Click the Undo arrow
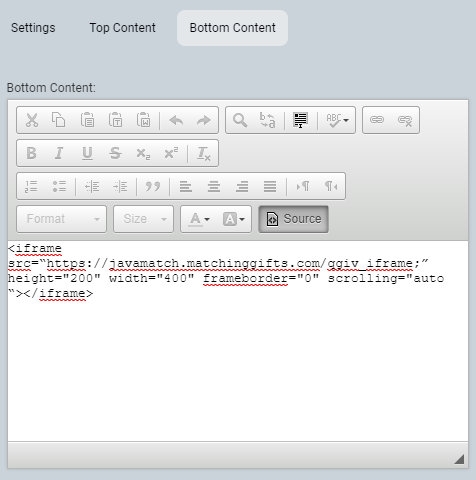 (x=176, y=120)
